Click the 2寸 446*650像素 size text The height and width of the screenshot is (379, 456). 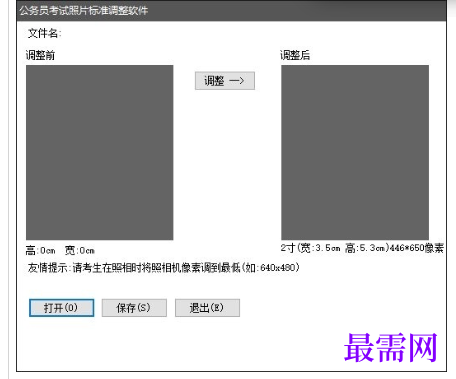click(x=362, y=248)
